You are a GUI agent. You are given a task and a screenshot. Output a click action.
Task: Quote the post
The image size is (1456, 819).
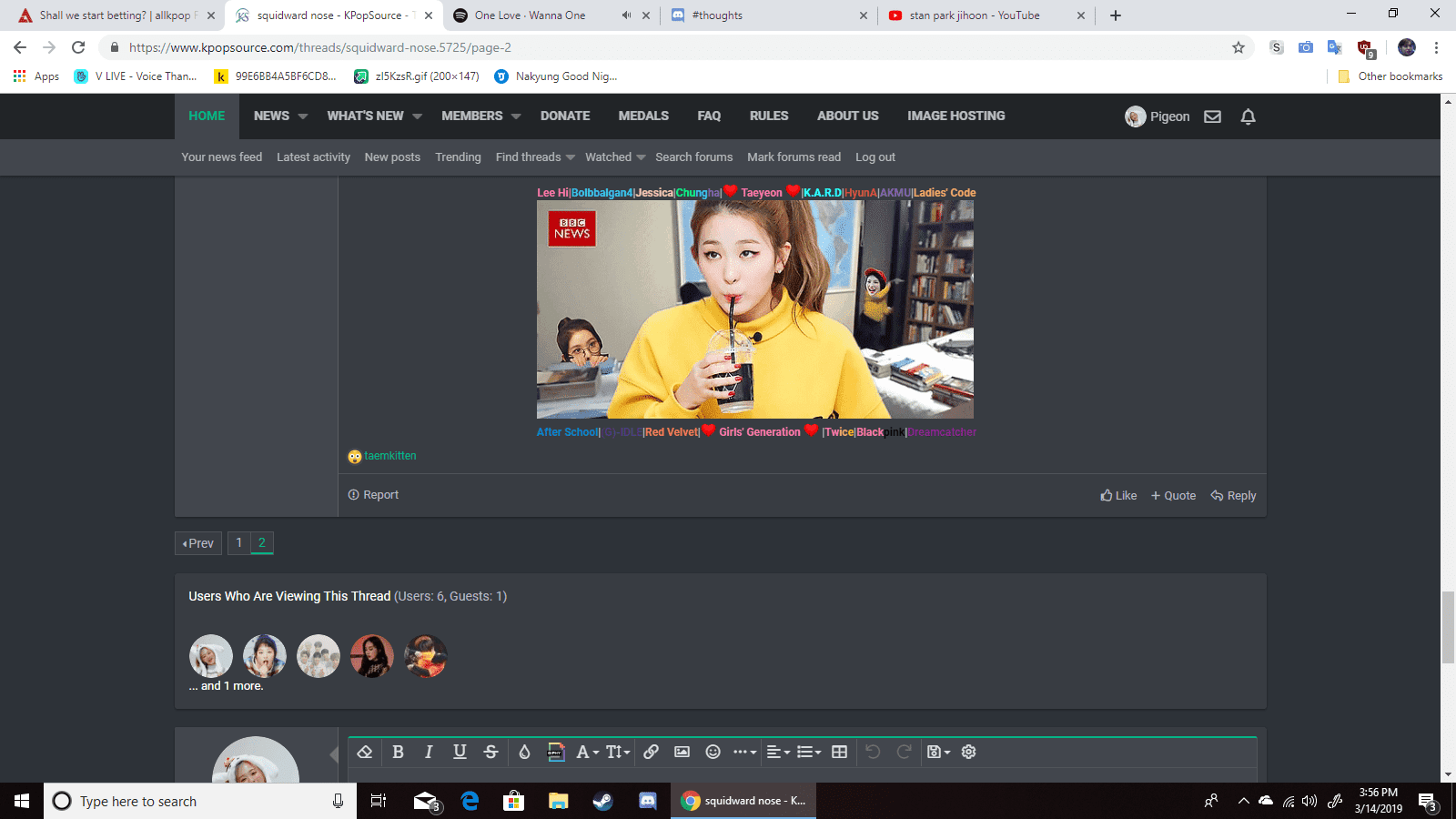(1173, 495)
